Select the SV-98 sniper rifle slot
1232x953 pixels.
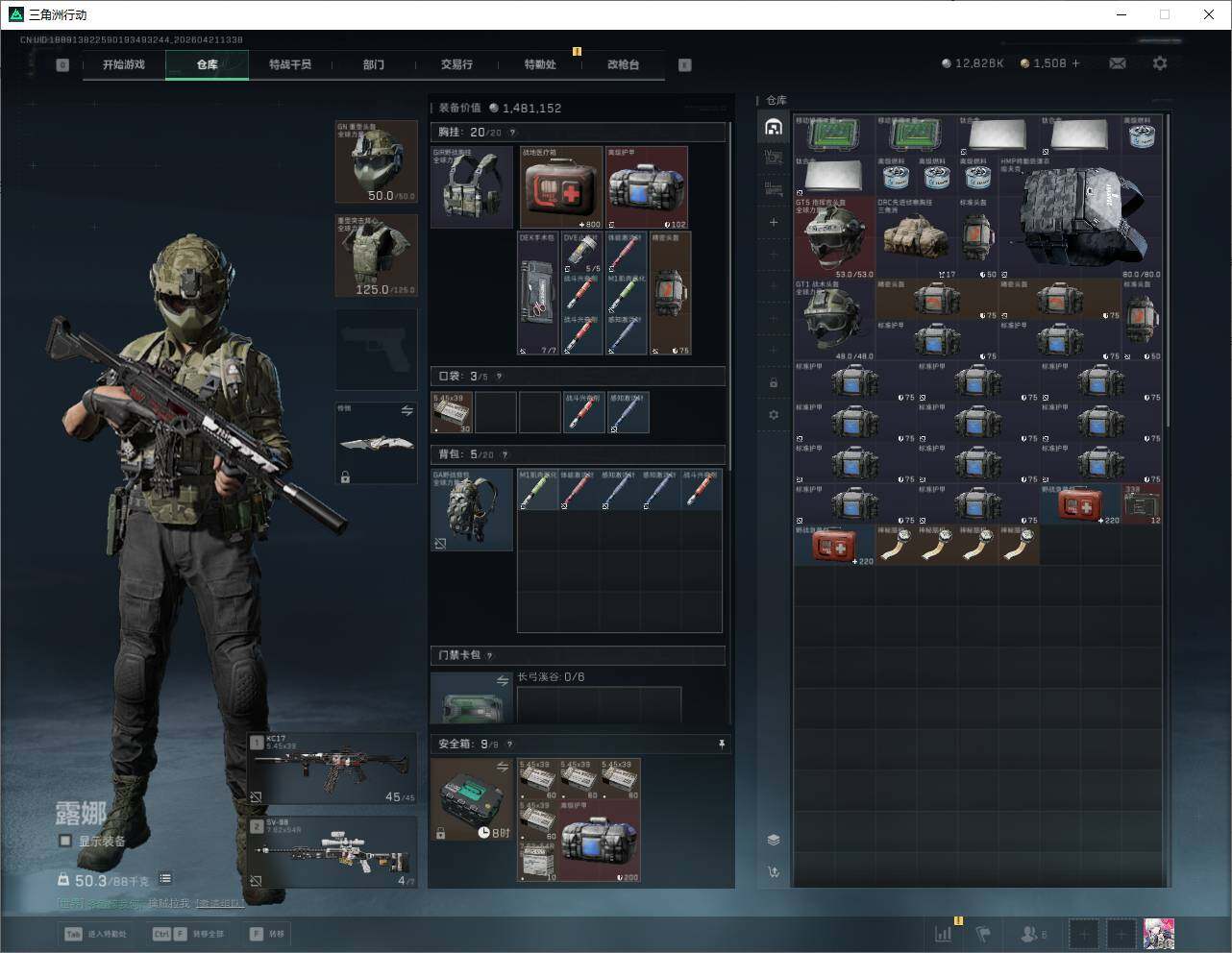[x=333, y=852]
